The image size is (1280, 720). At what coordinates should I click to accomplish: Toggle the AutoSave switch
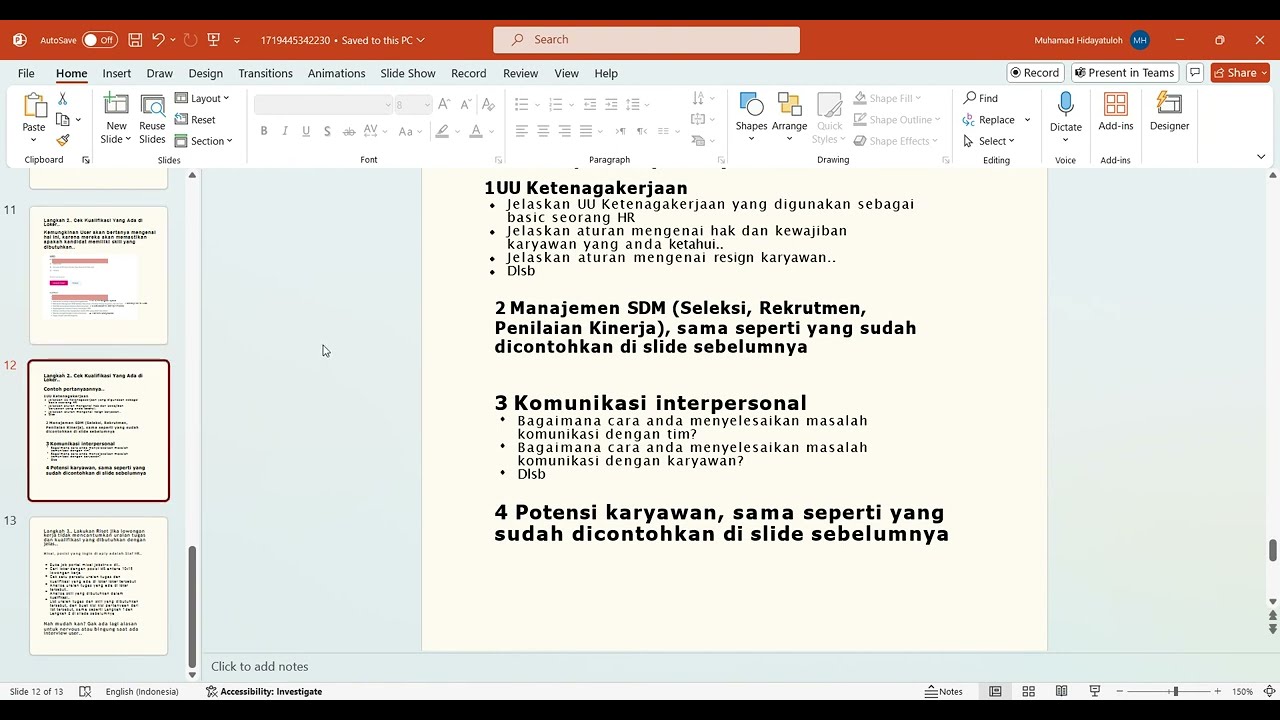(99, 40)
